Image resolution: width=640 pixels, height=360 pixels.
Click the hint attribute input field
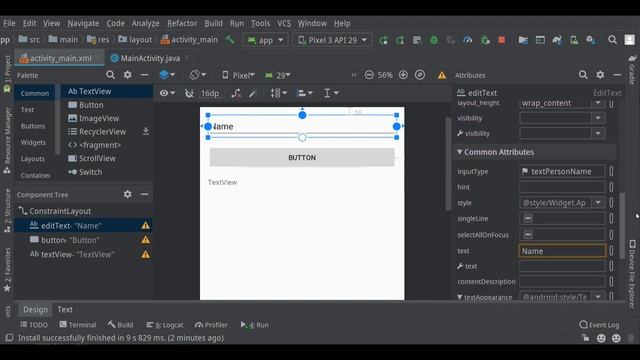pos(562,187)
